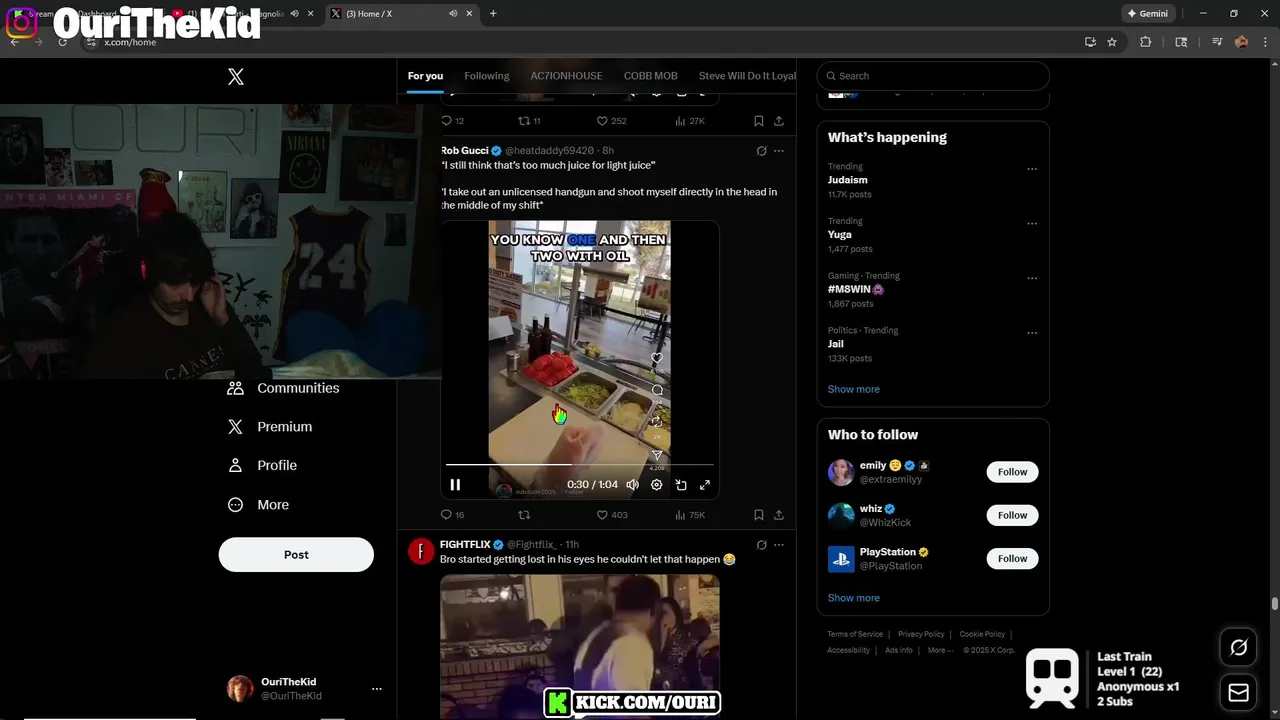Open Grok icon on FIGHTFLIX post

(761, 545)
